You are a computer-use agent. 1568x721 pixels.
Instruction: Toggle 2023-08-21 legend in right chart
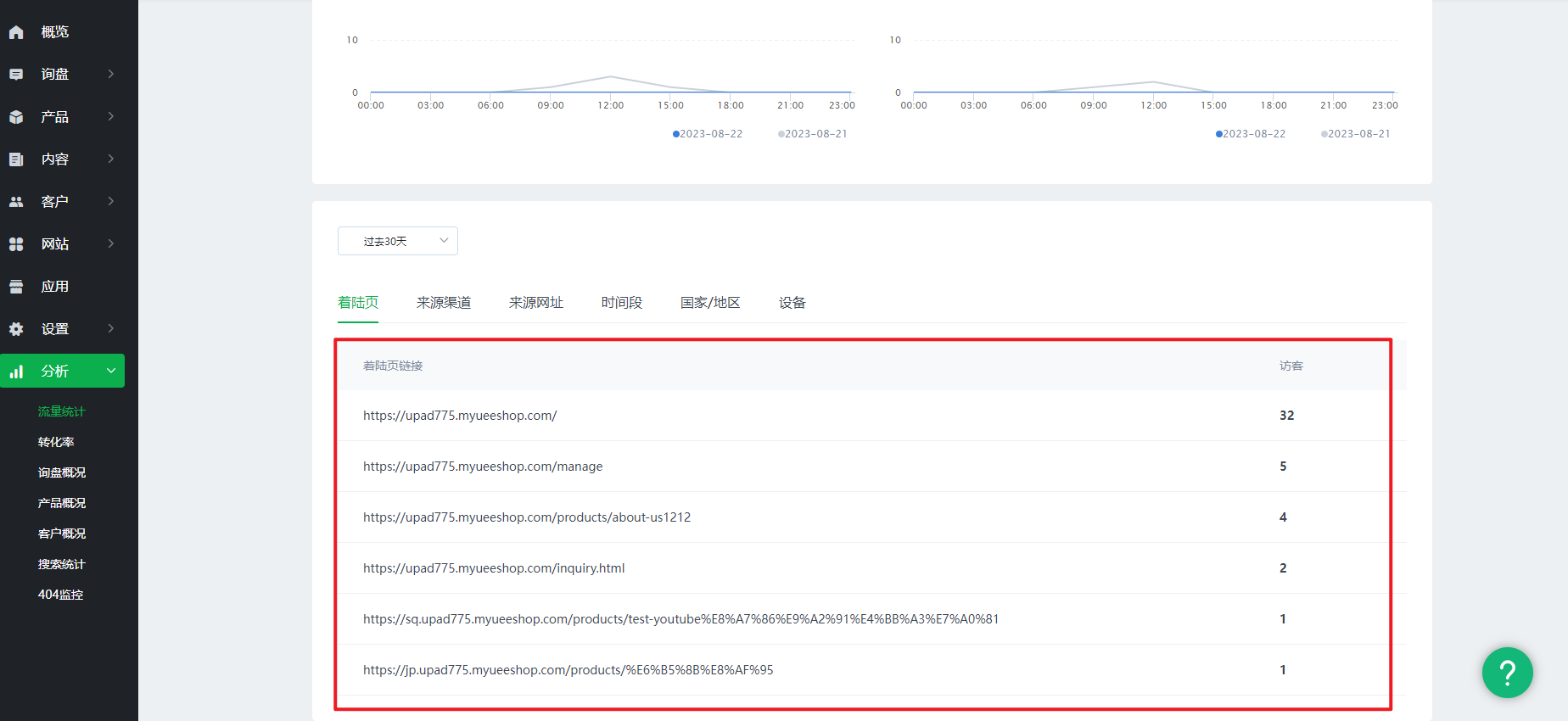(x=1356, y=134)
